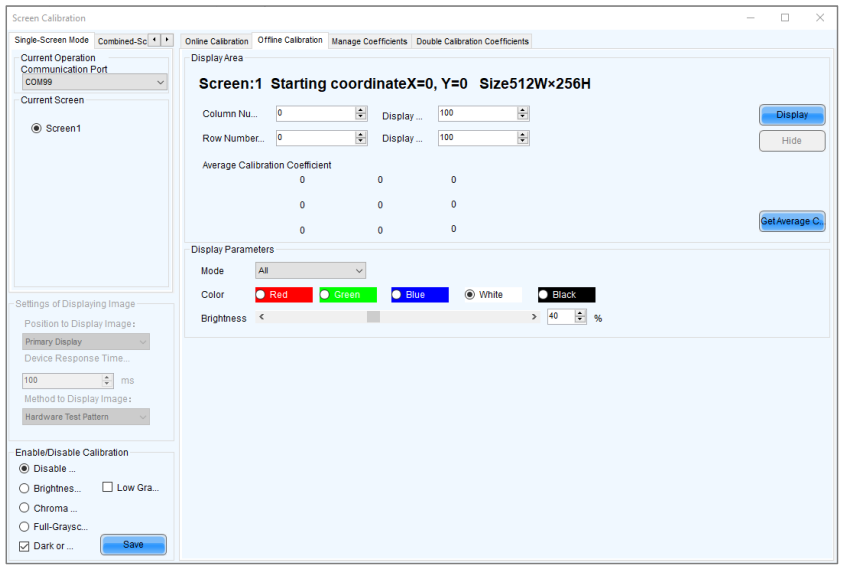Switch to the Combined-Screen mode tab
The image size is (841, 566).
(x=122, y=41)
